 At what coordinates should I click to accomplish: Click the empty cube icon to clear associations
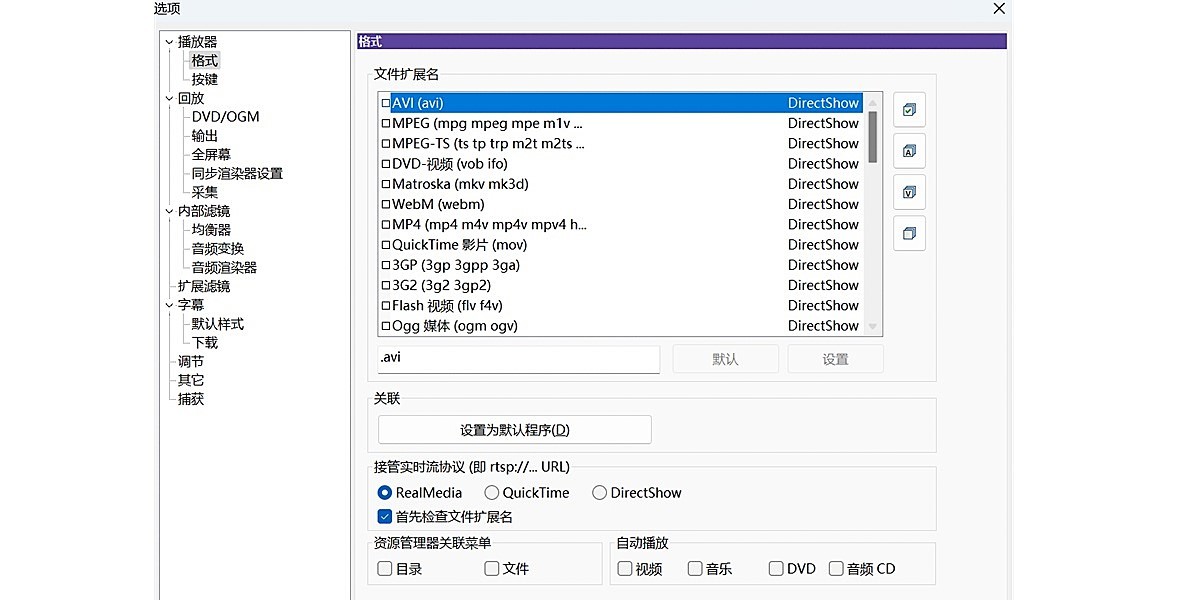point(909,233)
